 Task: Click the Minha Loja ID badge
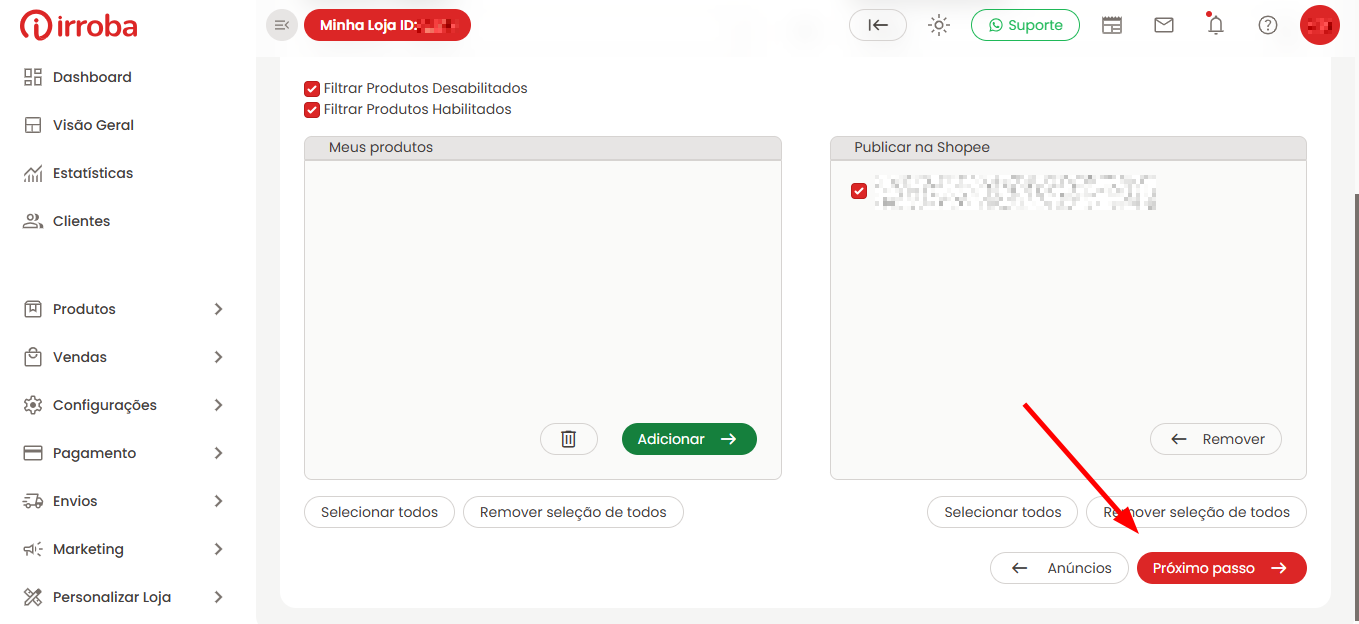387,25
